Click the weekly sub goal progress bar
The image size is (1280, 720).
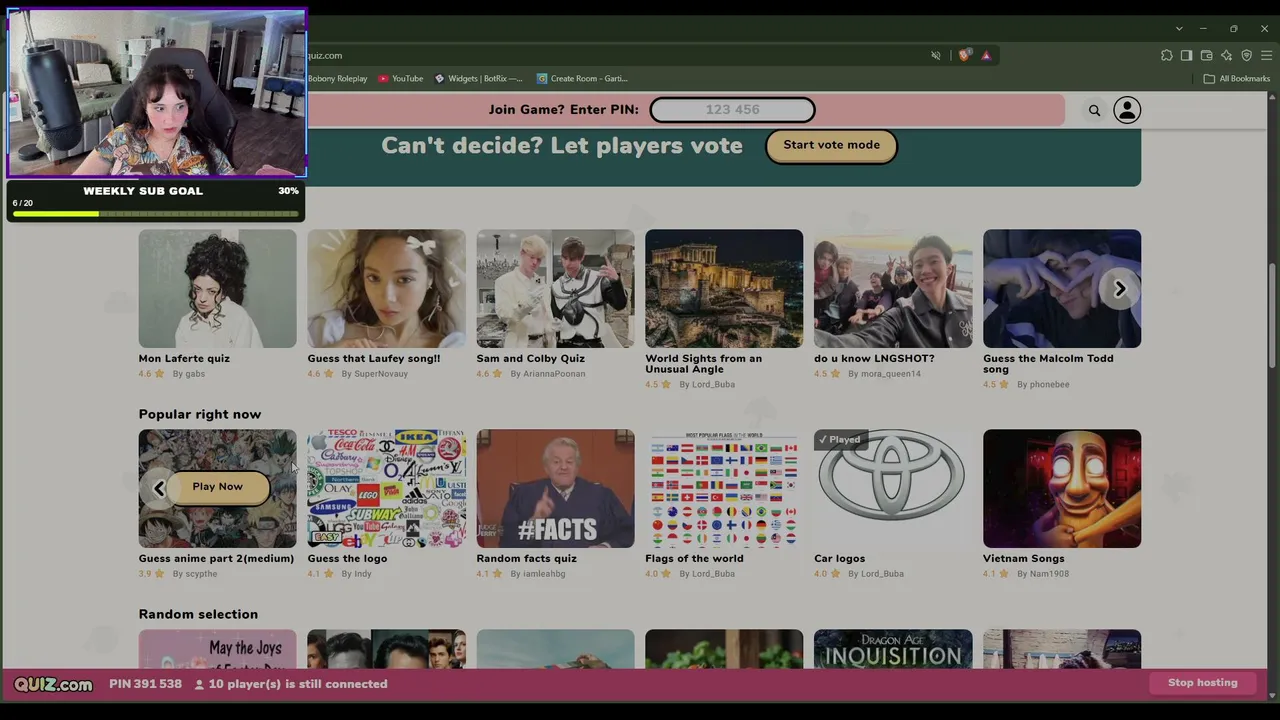coord(155,213)
